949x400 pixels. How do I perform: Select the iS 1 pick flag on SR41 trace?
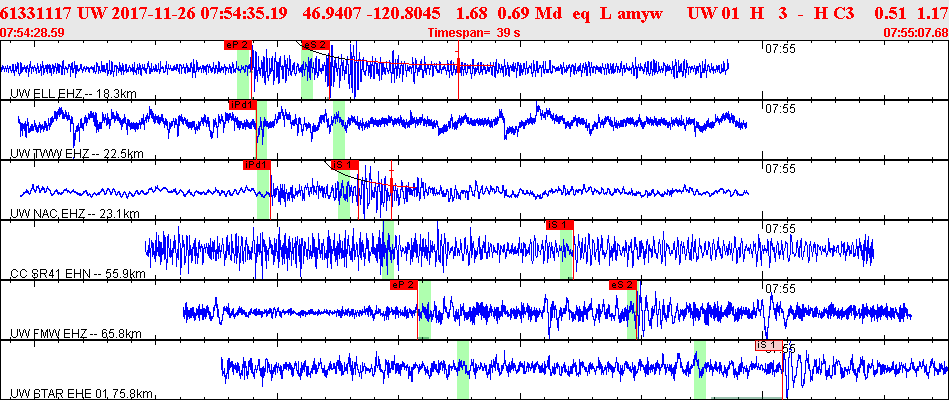pyautogui.click(x=559, y=225)
